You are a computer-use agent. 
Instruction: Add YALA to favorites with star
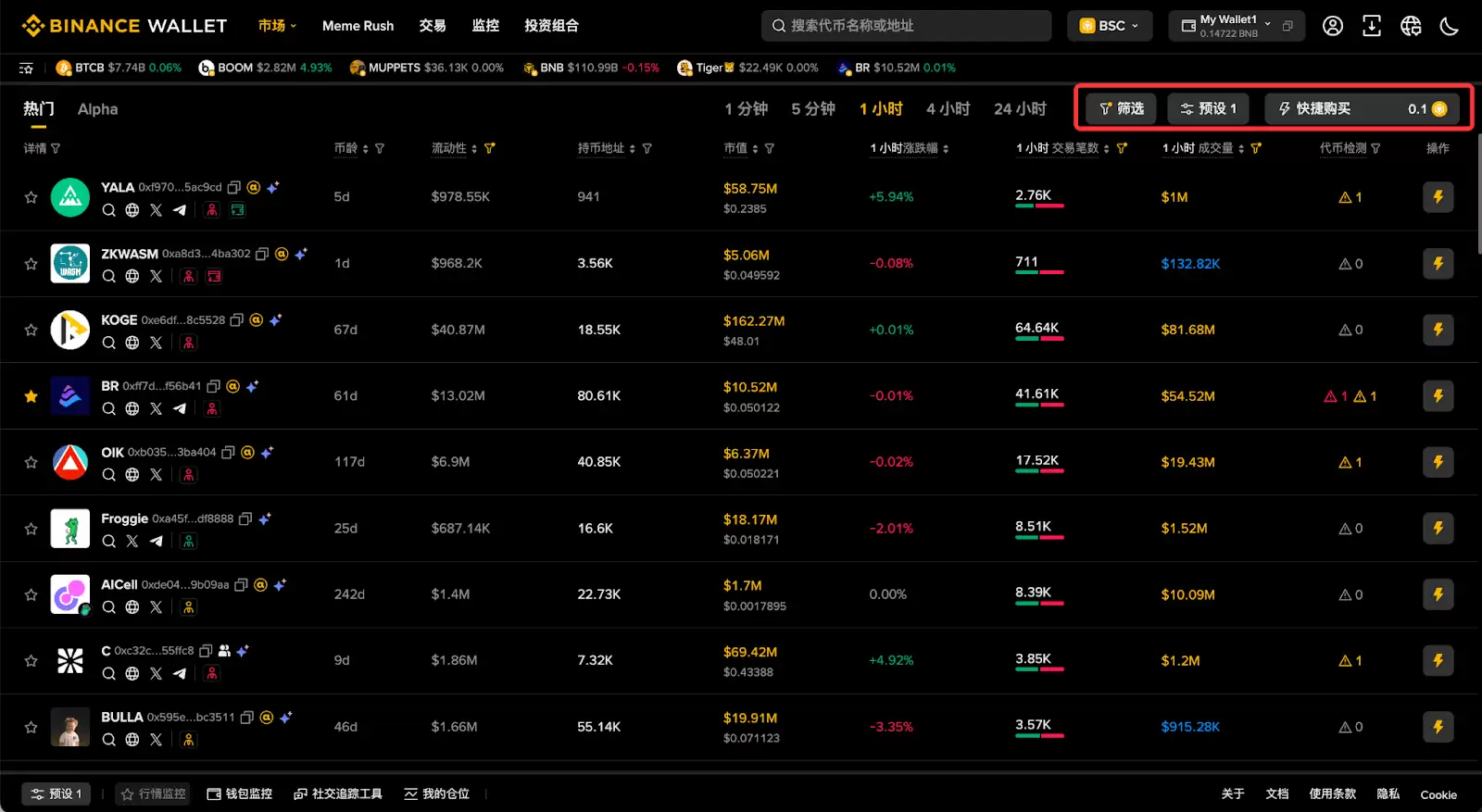[x=31, y=197]
